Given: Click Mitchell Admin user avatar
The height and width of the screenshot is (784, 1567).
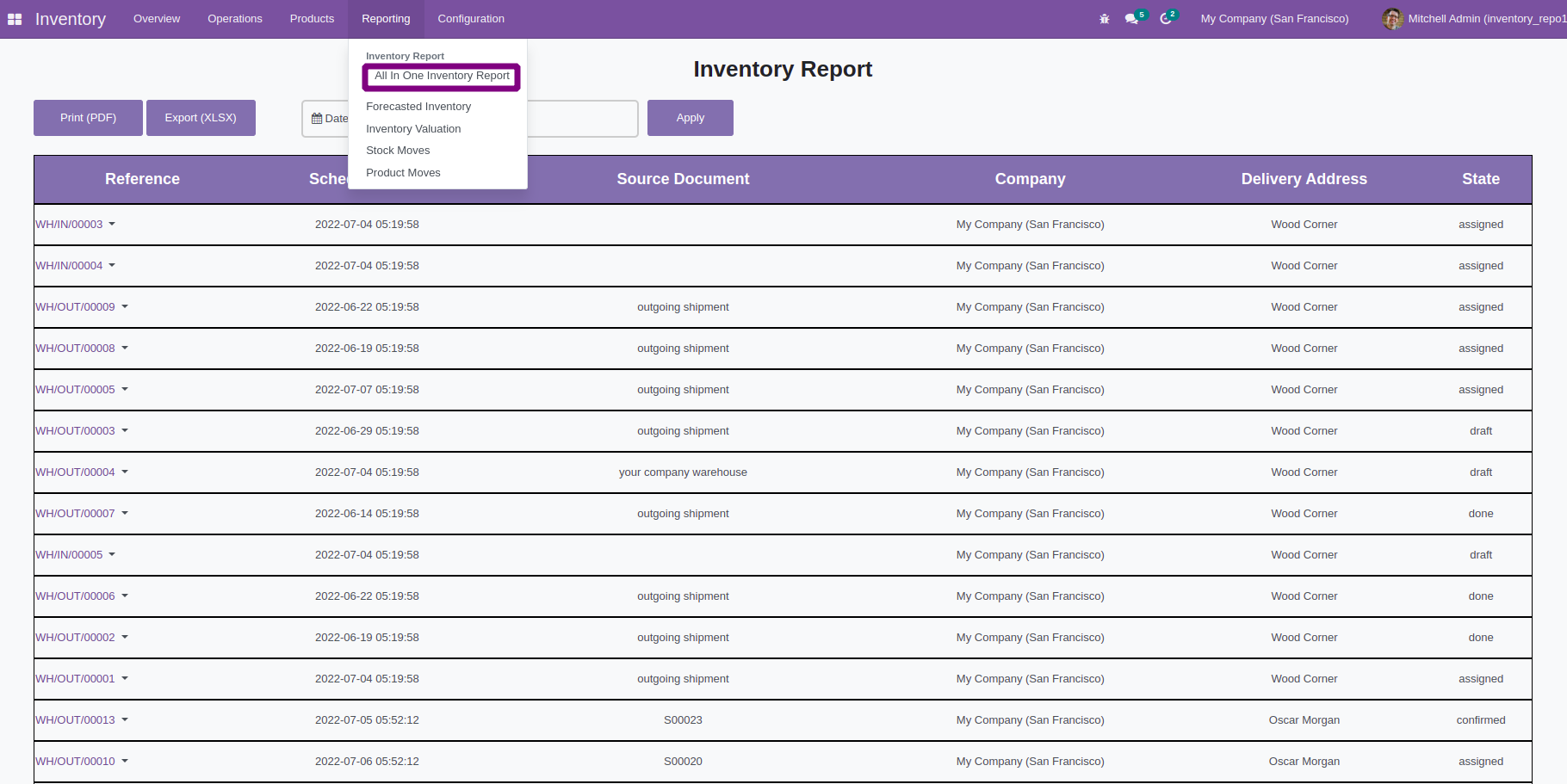Looking at the screenshot, I should tap(1392, 19).
